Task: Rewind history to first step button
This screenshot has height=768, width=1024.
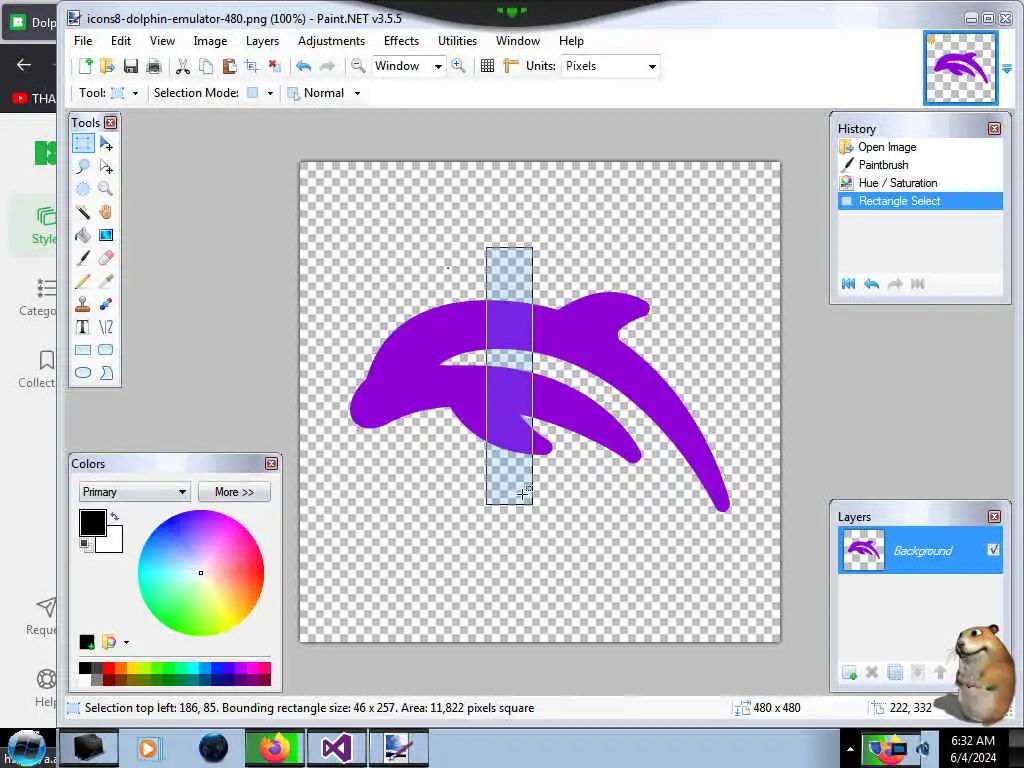Action: [848, 284]
